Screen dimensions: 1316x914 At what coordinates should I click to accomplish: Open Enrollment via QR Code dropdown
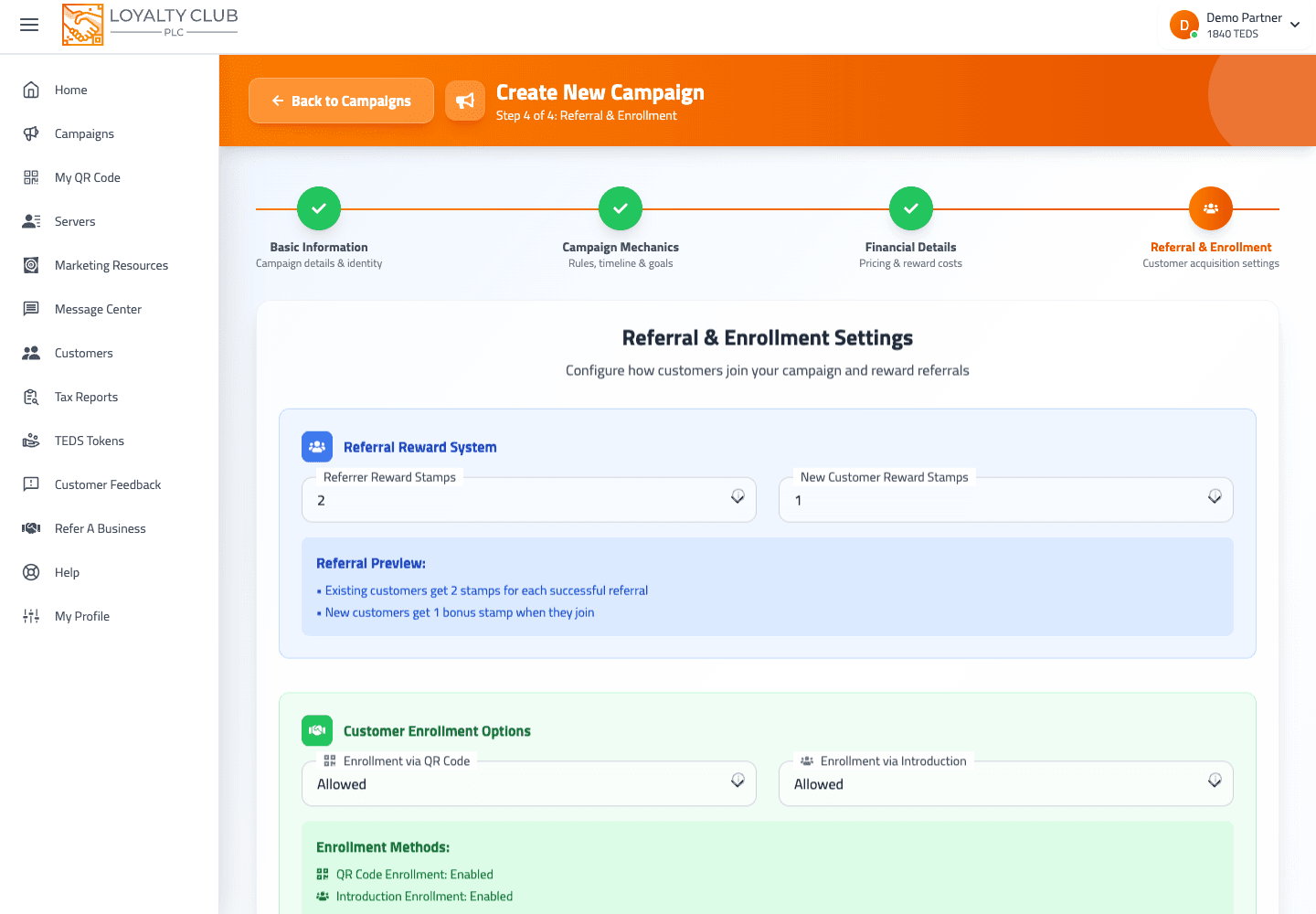click(x=529, y=783)
